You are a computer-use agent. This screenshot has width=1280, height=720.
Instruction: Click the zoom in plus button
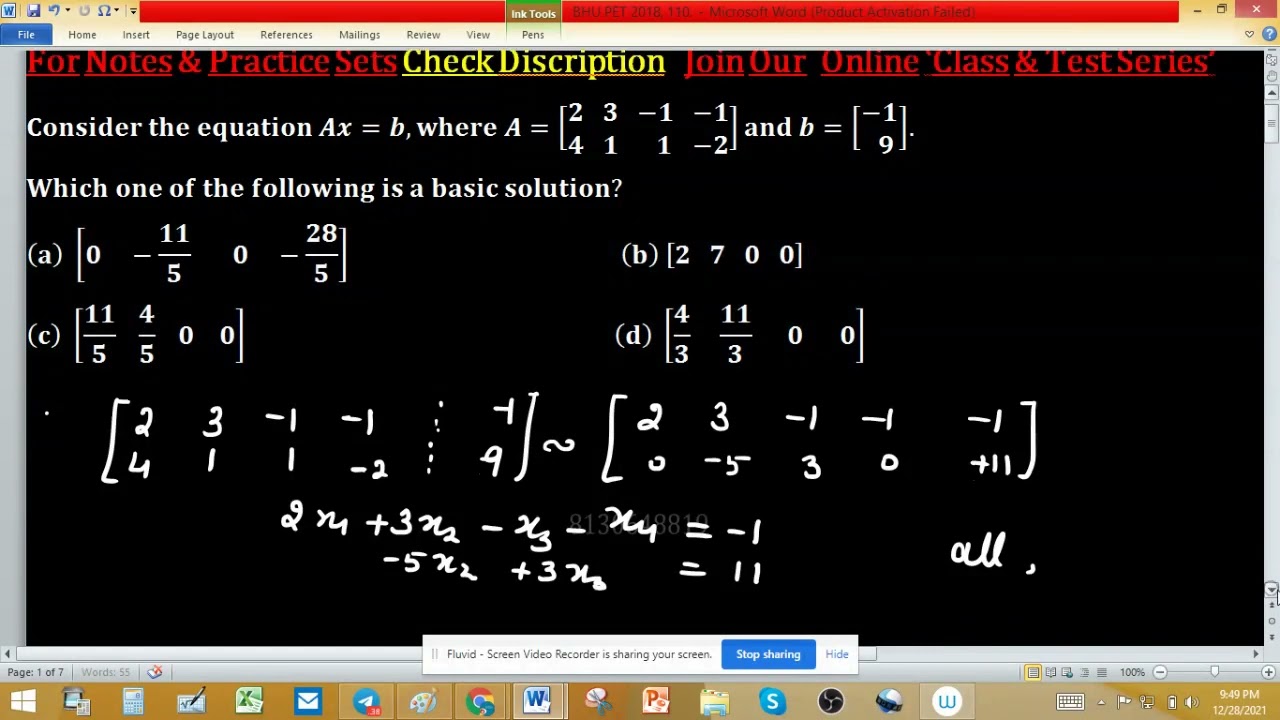pos(1268,672)
